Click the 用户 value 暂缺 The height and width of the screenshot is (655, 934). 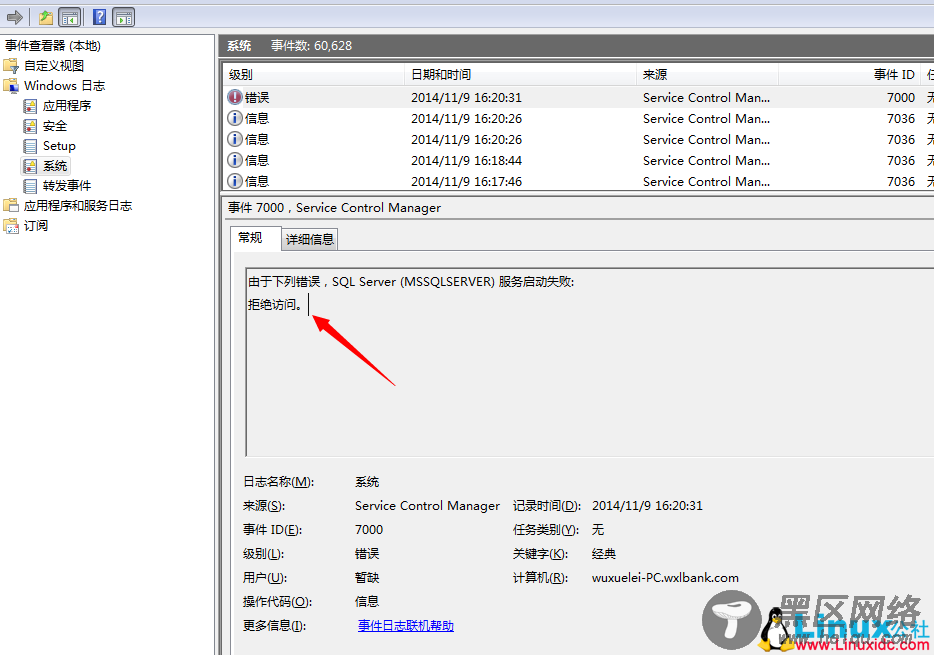(367, 578)
